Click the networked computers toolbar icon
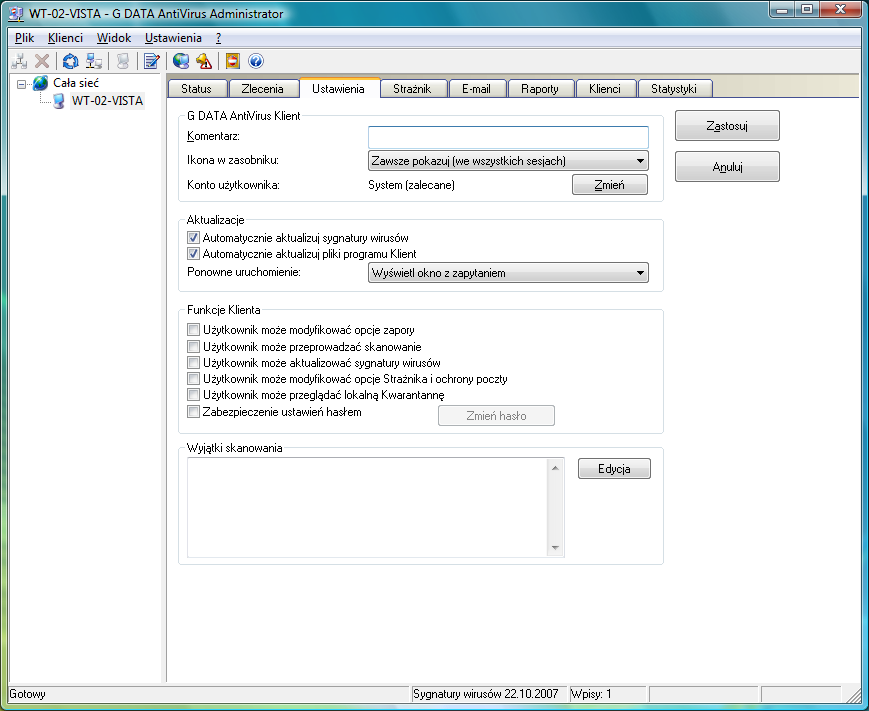This screenshot has height=711, width=869. pos(94,61)
